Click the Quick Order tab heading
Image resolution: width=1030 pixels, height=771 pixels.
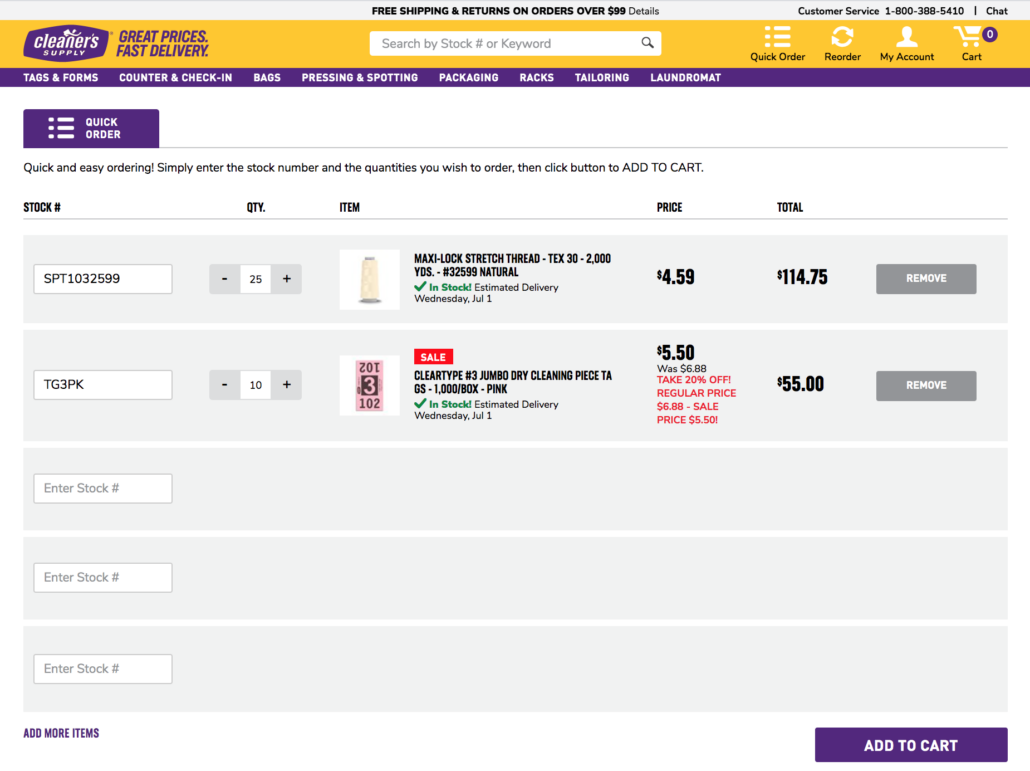pyautogui.click(x=91, y=128)
